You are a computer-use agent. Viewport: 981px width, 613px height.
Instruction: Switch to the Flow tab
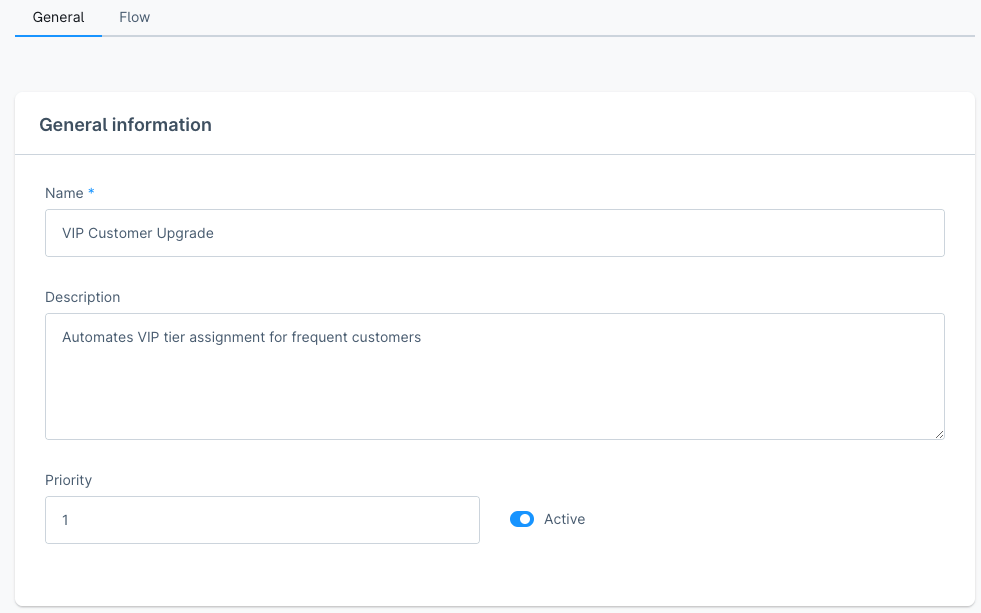134,17
